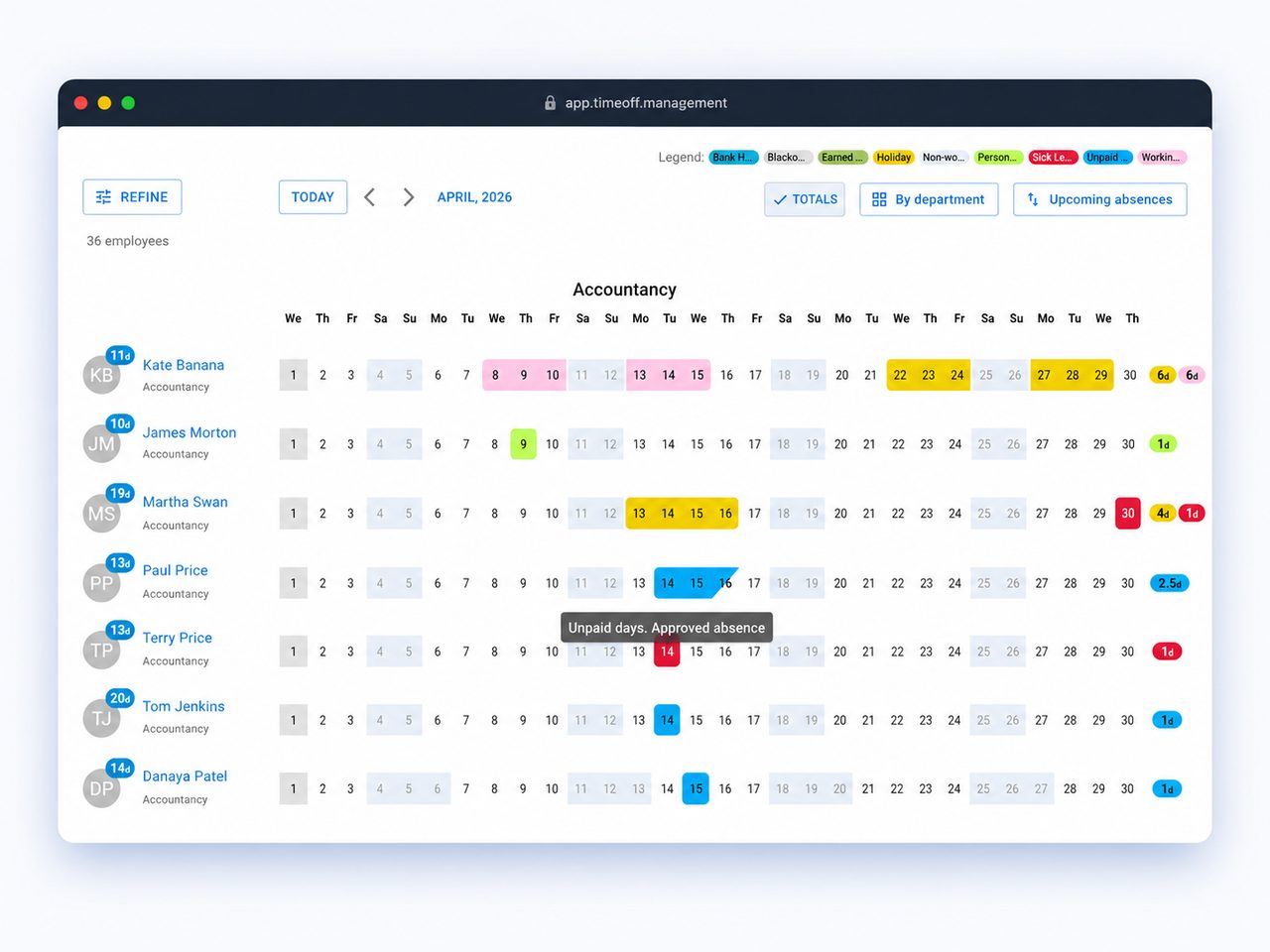Click Tom Jenkins's 20d allowance badge
1270x952 pixels.
pos(120,698)
